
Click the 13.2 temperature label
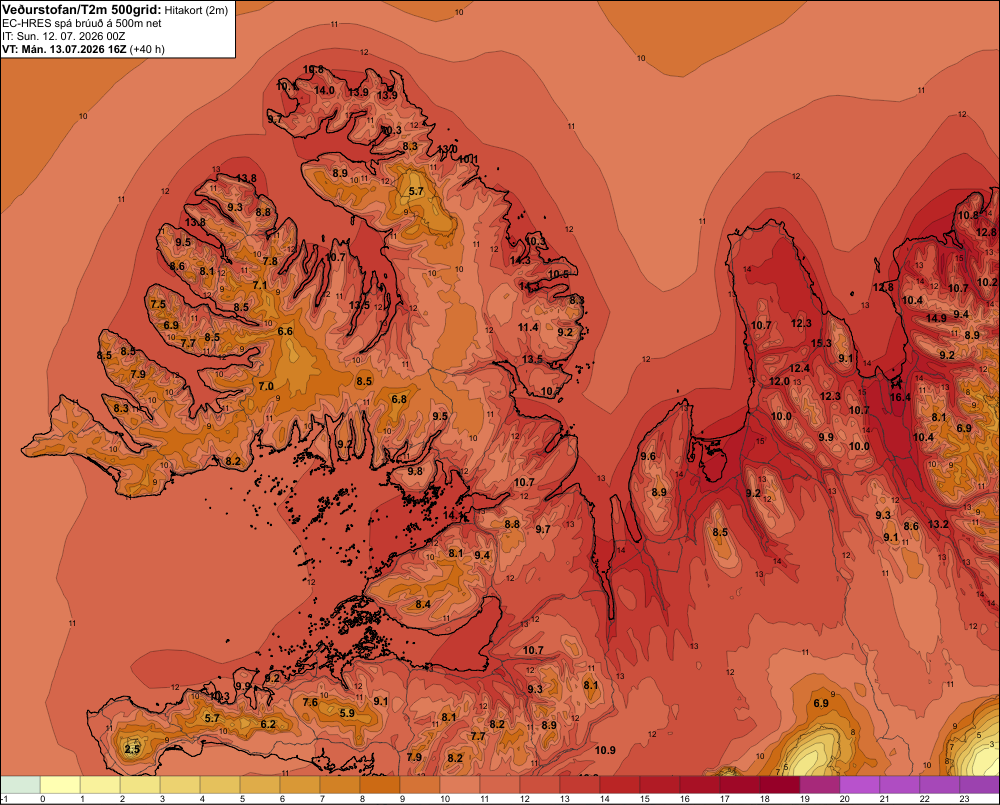click(938, 524)
